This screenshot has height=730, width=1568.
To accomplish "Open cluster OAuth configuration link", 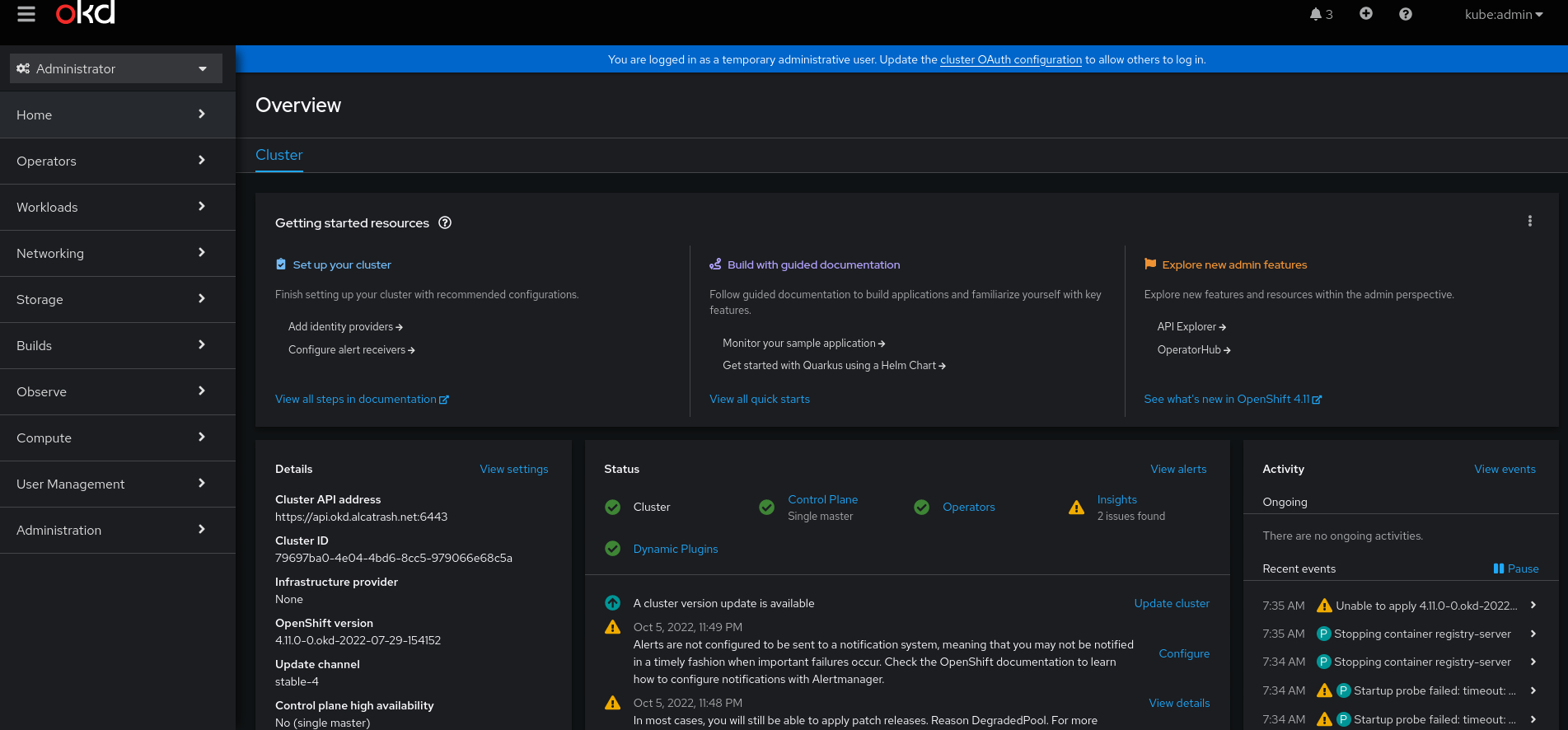I will [1010, 59].
